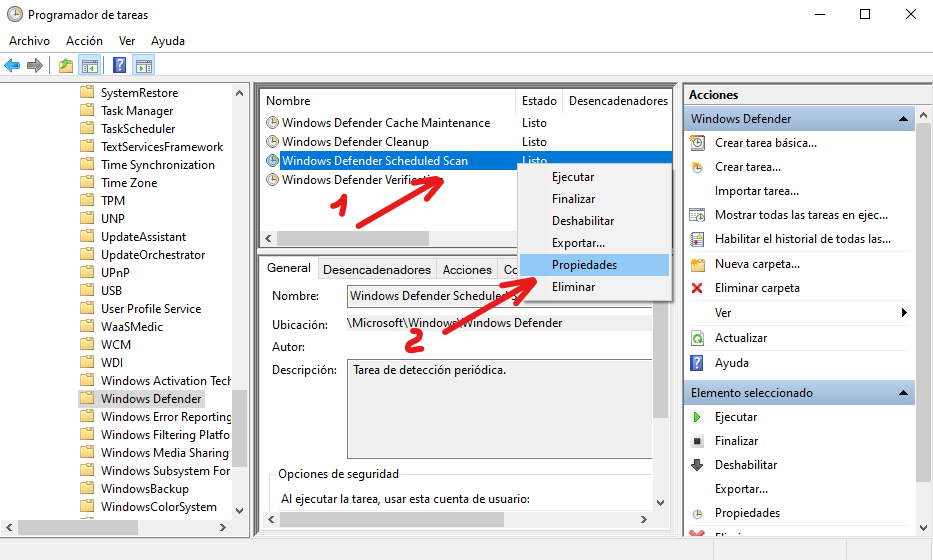Choose Exportar... in the context menu
This screenshot has height=560, width=933.
[594, 243]
